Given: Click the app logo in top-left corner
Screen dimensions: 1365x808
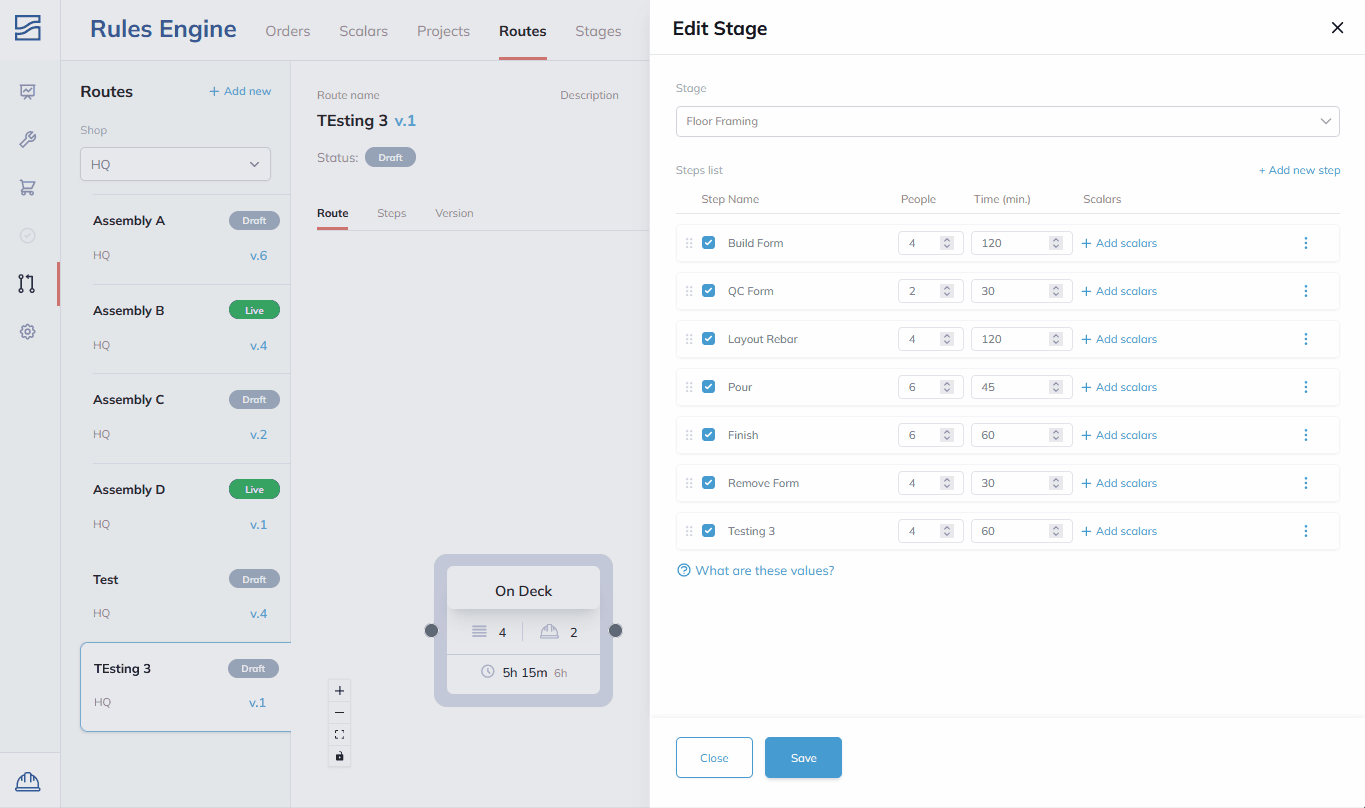Looking at the screenshot, I should point(28,28).
